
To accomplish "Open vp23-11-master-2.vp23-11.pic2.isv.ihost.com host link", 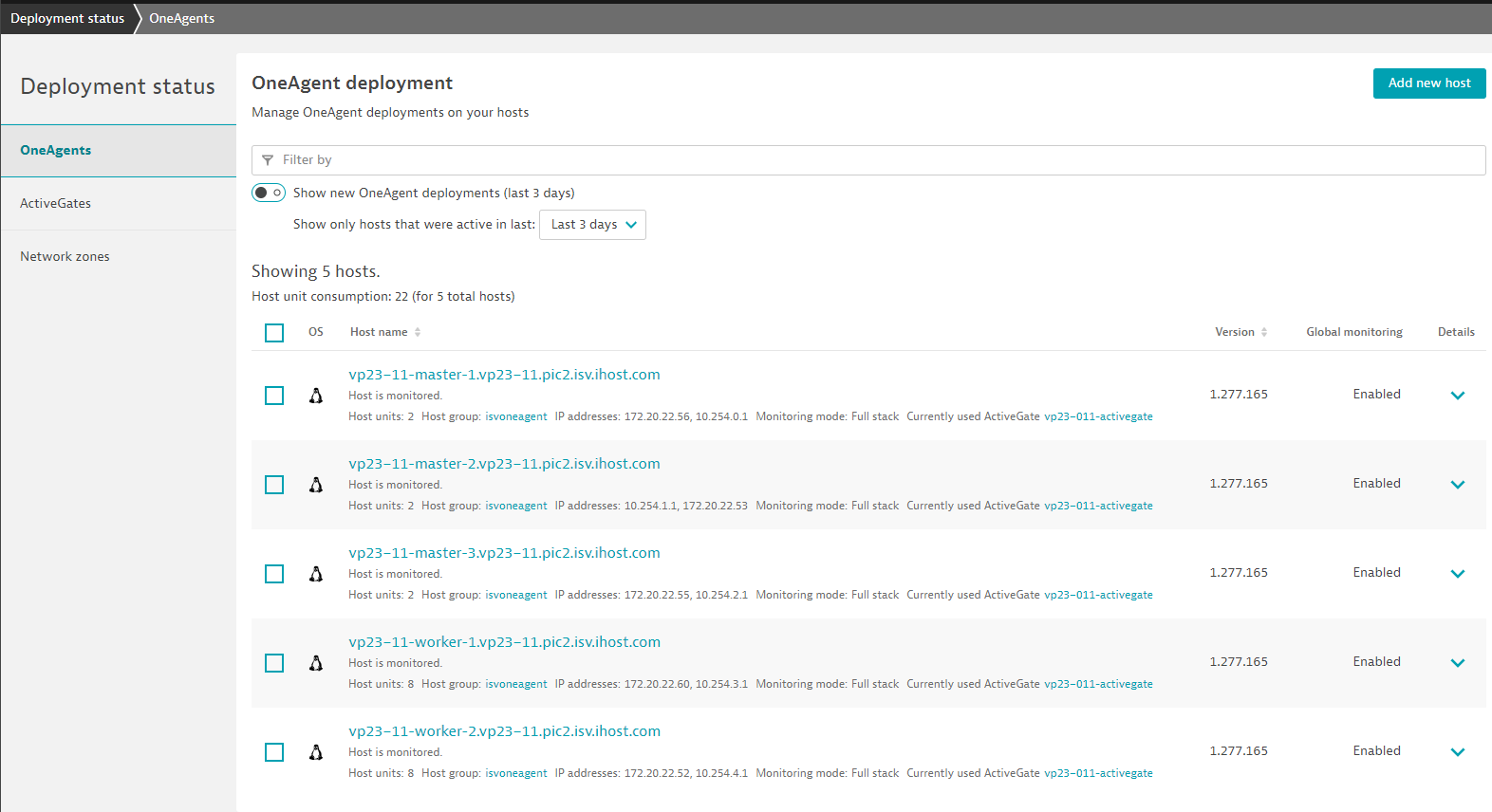I will tap(504, 464).
